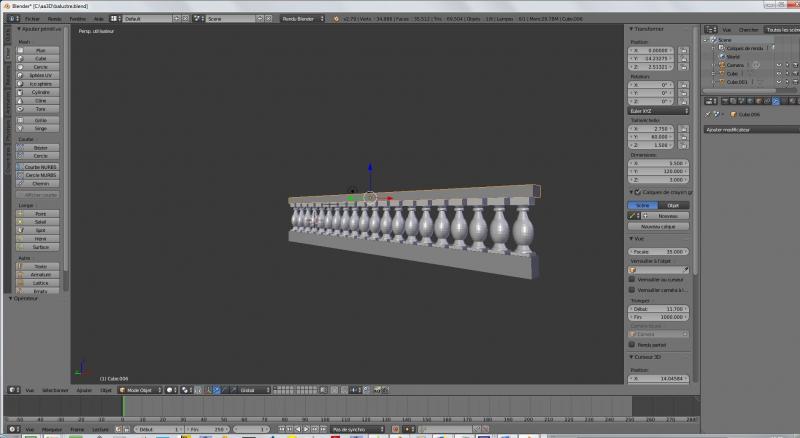Open the Fichier menu
The height and width of the screenshot is (438, 800).
[x=33, y=18]
